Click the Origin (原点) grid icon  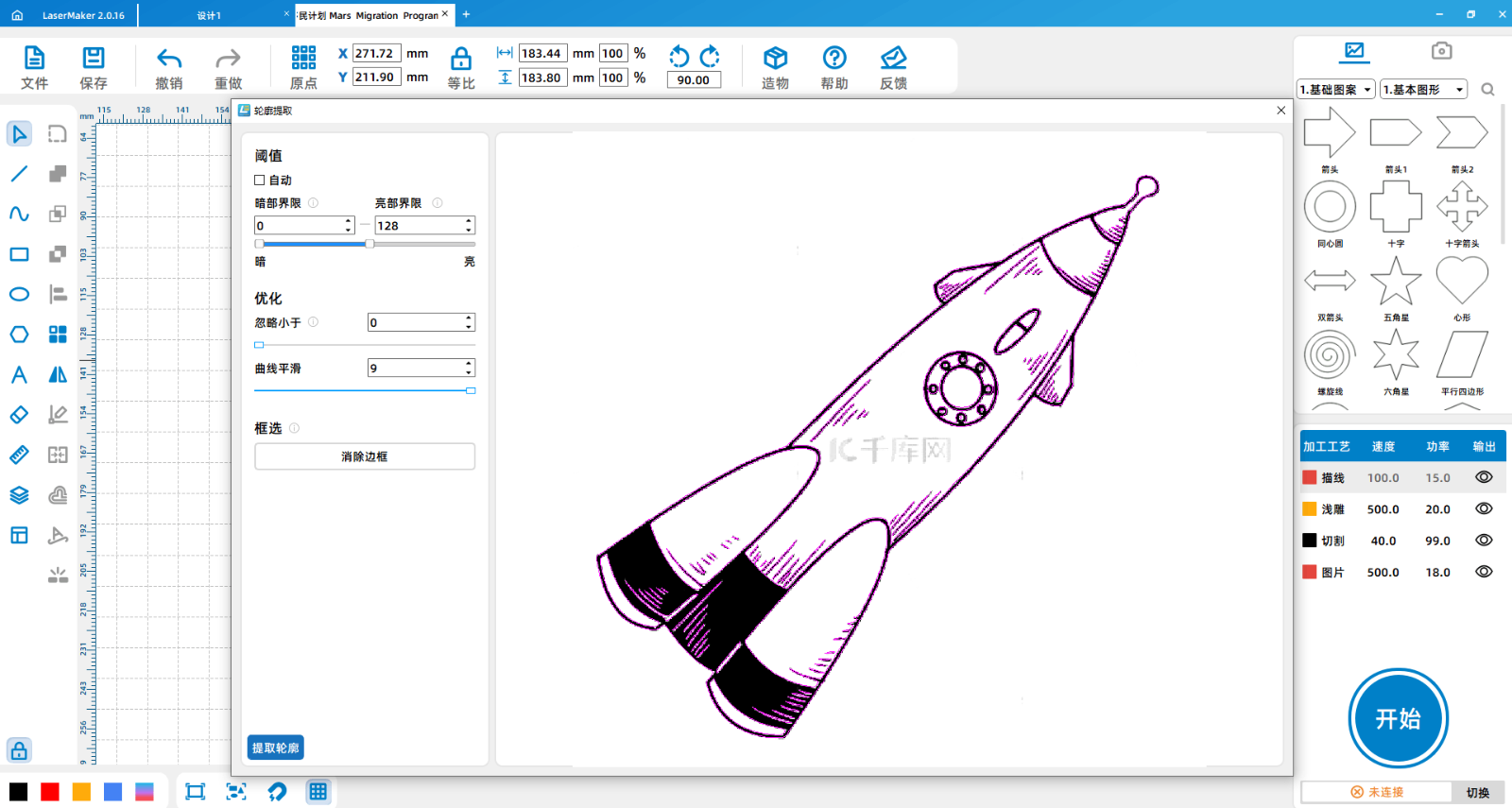[303, 59]
